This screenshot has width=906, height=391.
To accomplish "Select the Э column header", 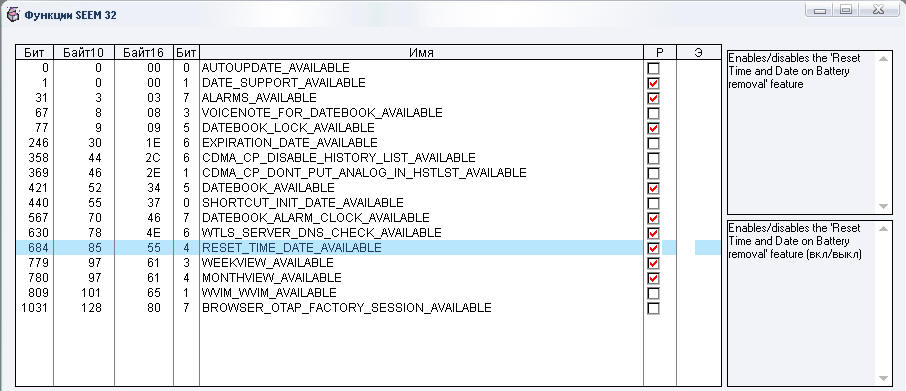I will pyautogui.click(x=699, y=53).
